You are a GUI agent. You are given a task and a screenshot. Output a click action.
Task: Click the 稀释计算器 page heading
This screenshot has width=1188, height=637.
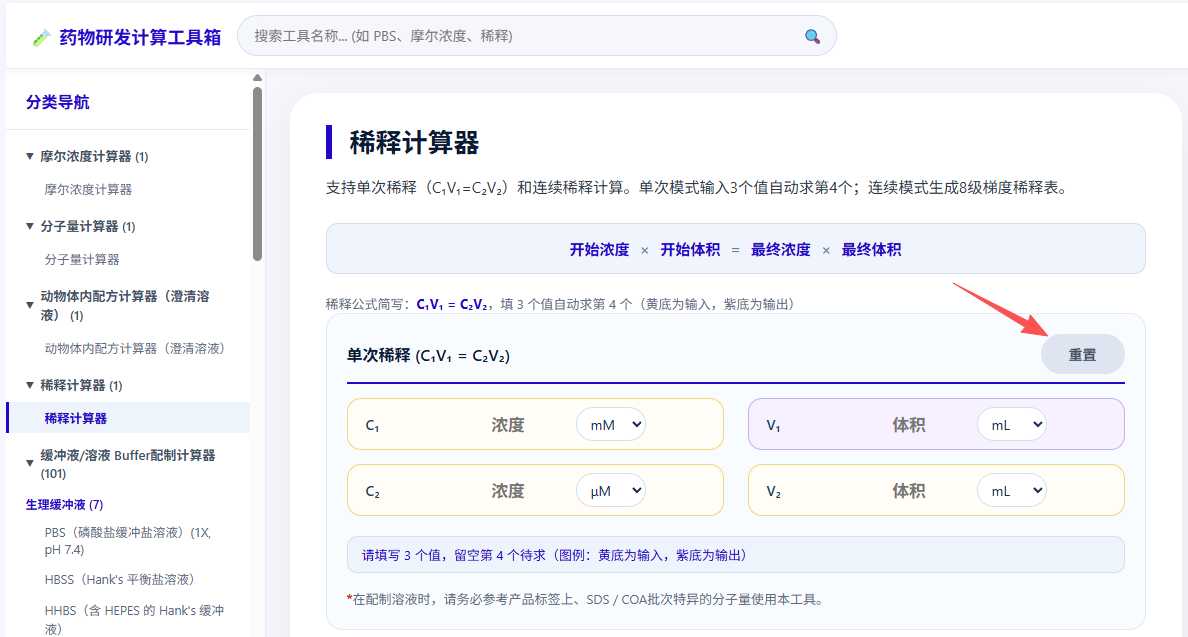[414, 142]
